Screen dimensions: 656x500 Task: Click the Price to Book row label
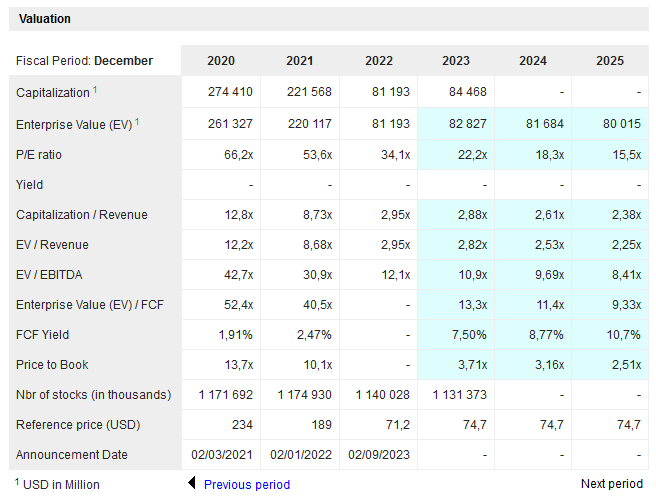(x=52, y=365)
